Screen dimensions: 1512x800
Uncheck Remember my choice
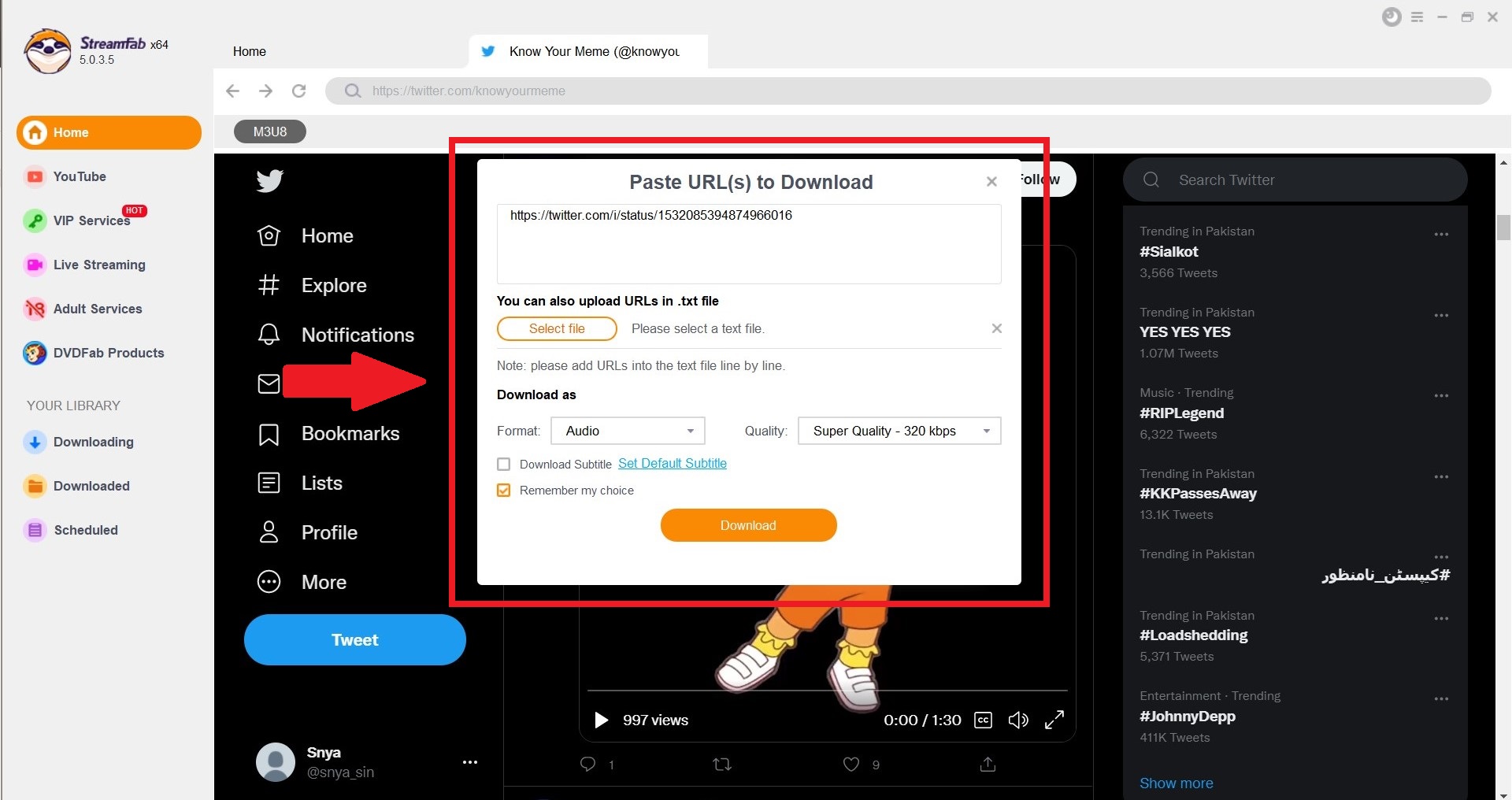coord(504,491)
